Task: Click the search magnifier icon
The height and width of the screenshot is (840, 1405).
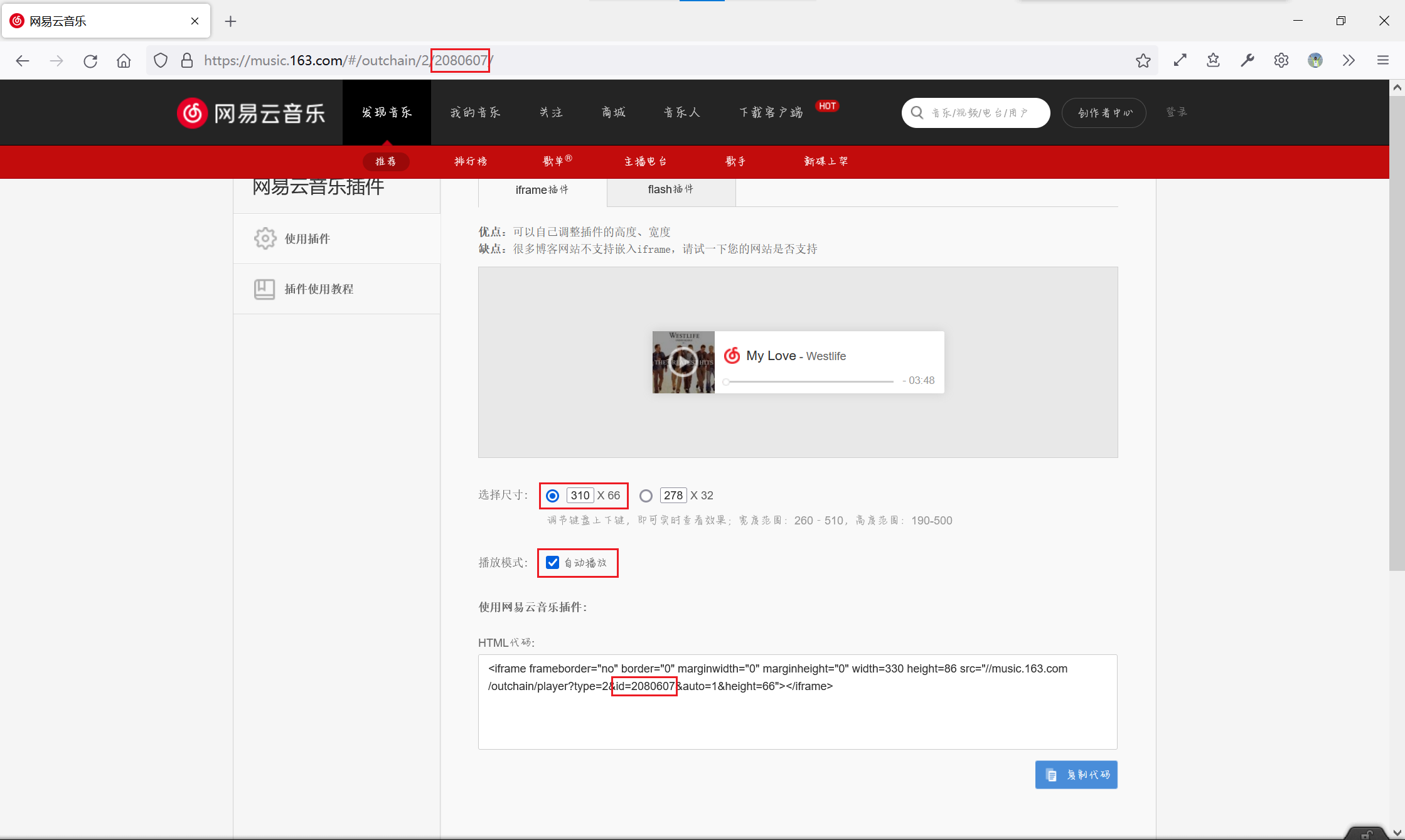Action: click(x=917, y=113)
